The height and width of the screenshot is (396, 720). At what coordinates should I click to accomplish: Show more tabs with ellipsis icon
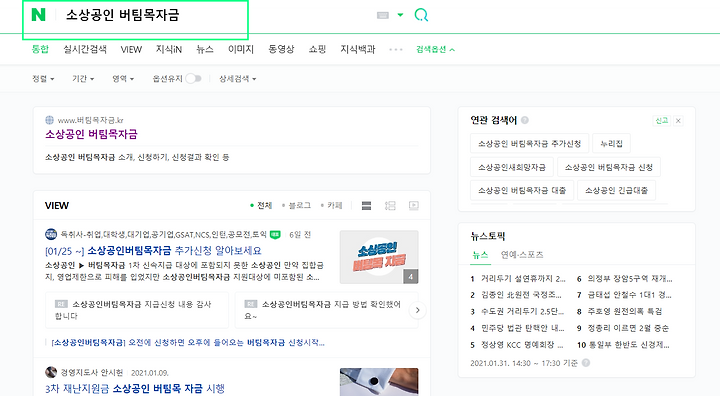395,50
